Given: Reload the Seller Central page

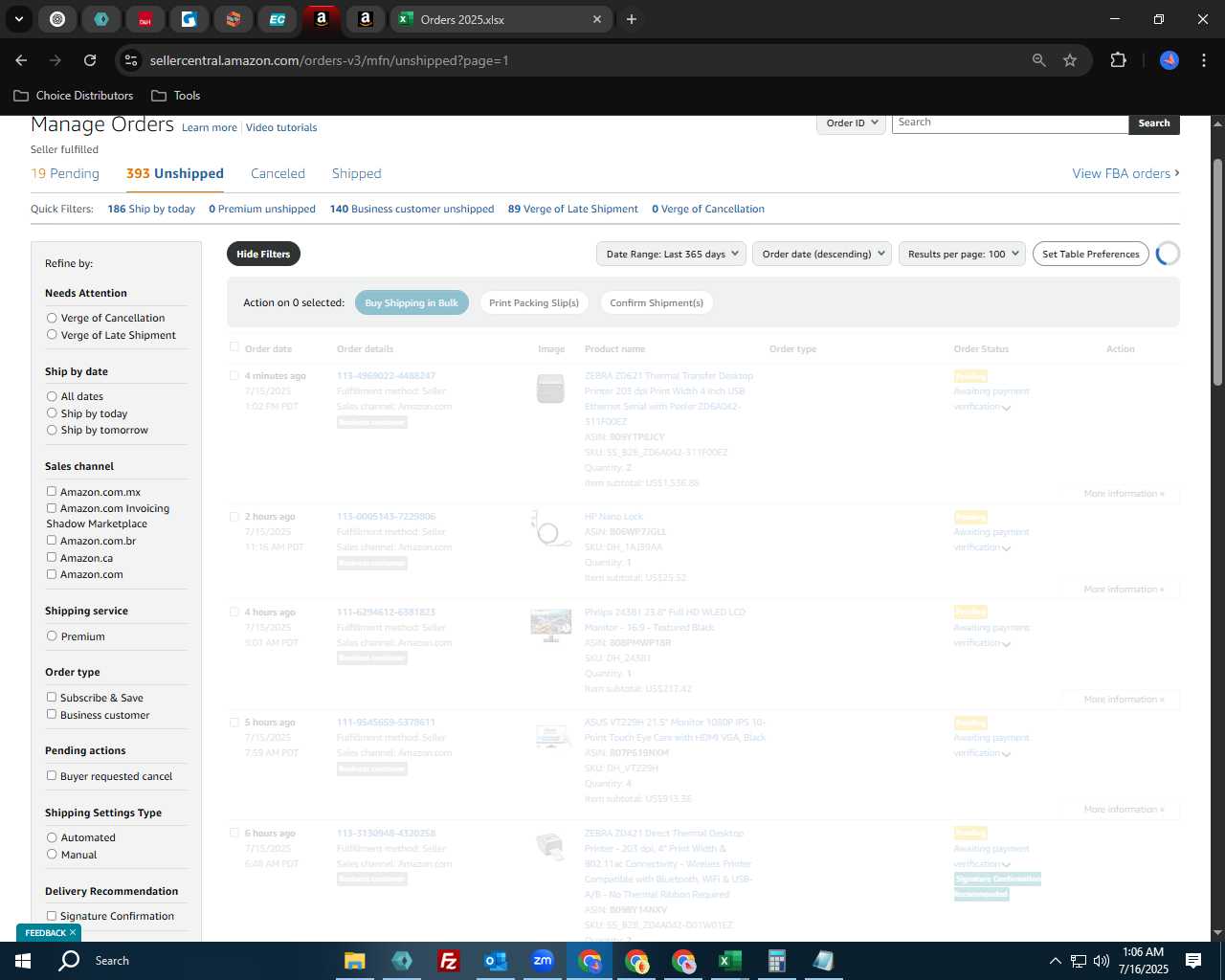Looking at the screenshot, I should coord(90,60).
